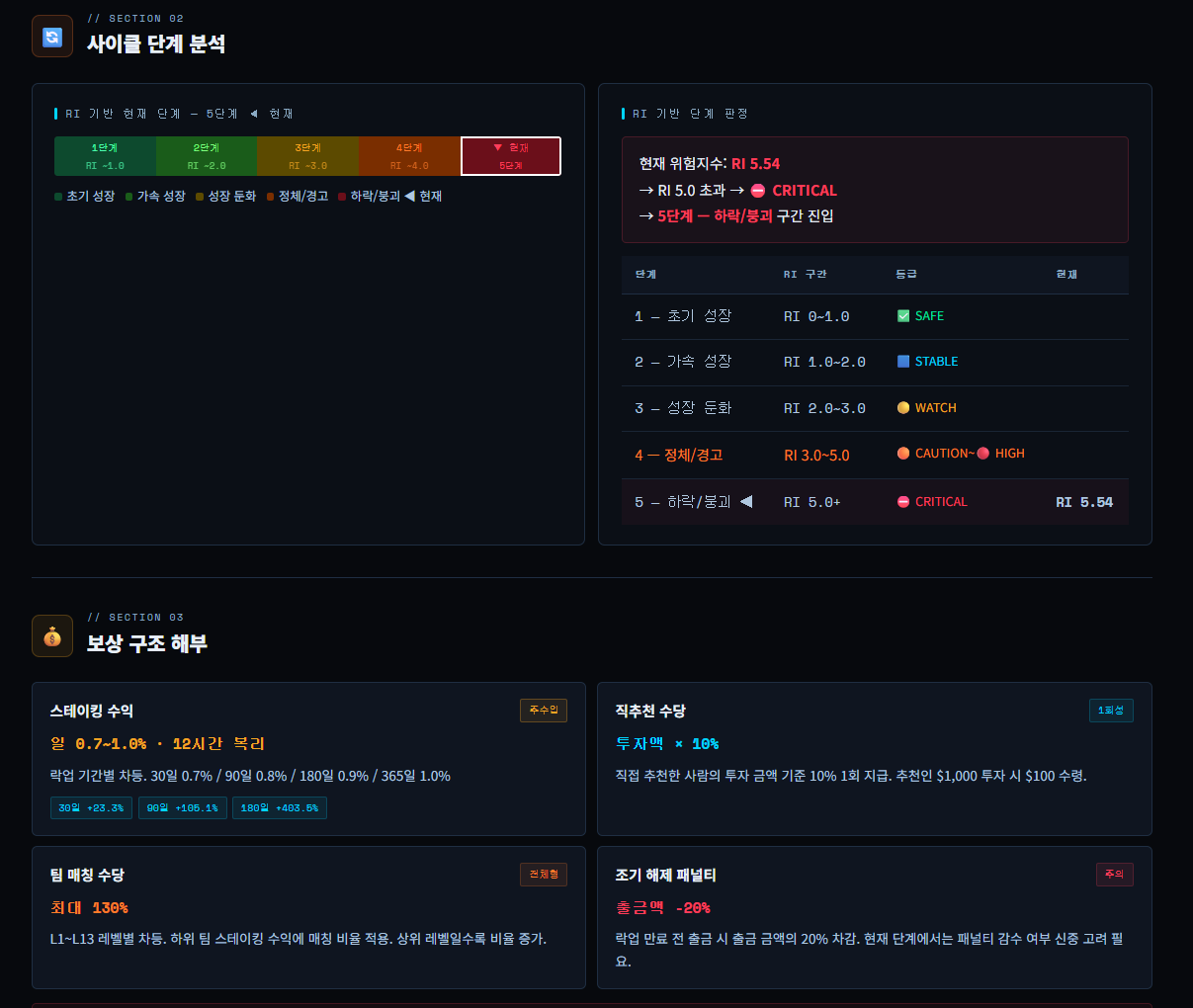The width and height of the screenshot is (1193, 1008).
Task: Select the highlighted 현재 5단계 segment
Action: point(511,156)
